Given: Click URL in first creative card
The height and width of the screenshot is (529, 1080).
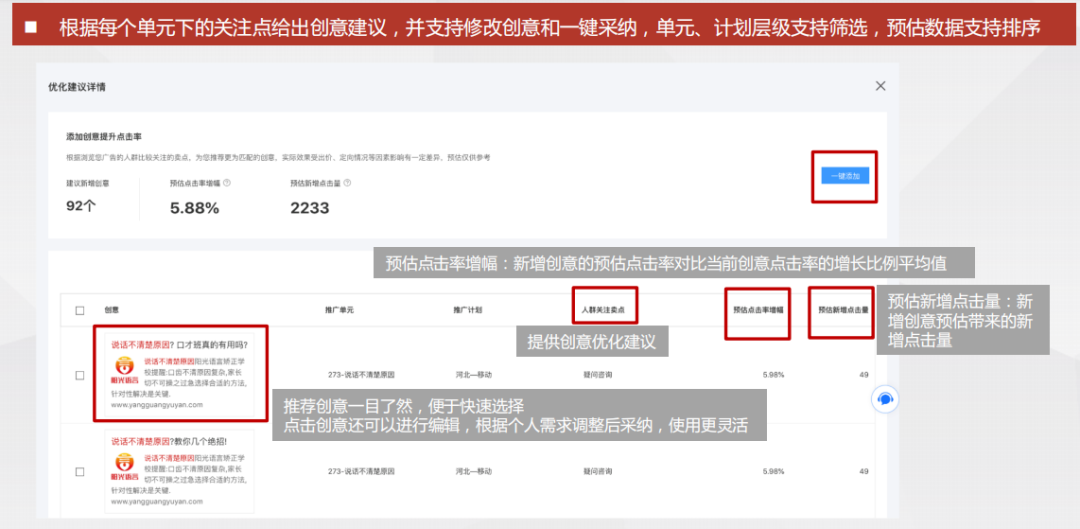Looking at the screenshot, I should (157, 405).
